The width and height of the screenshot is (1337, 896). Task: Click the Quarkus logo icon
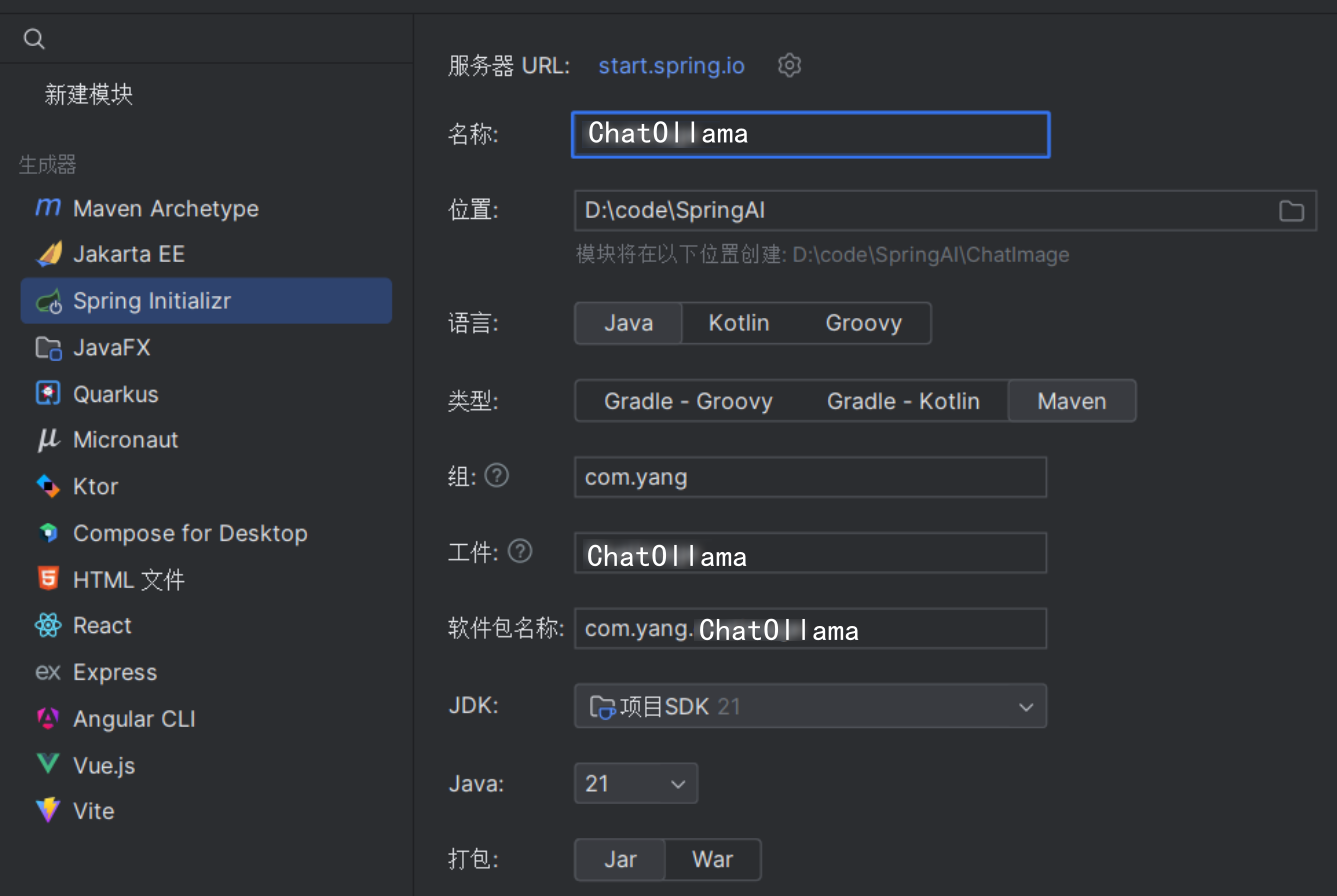pyautogui.click(x=48, y=394)
